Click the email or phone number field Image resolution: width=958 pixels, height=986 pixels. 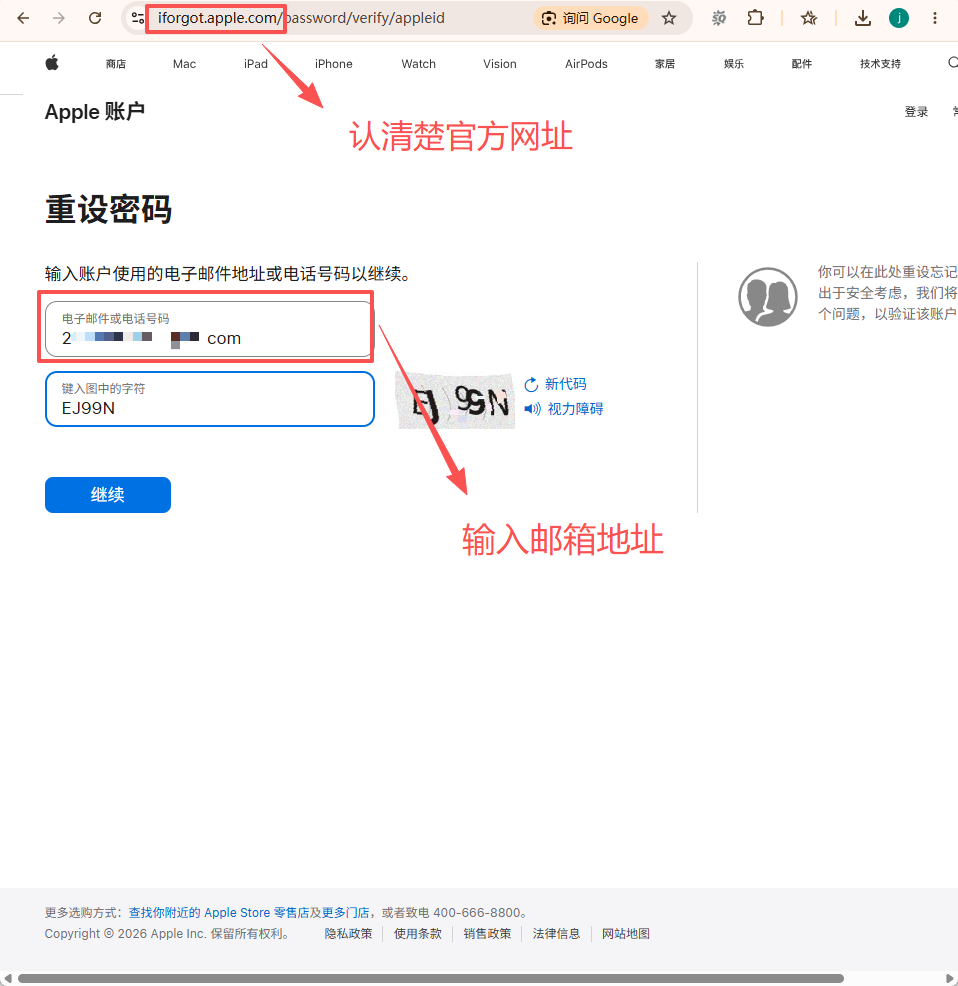[x=209, y=329]
